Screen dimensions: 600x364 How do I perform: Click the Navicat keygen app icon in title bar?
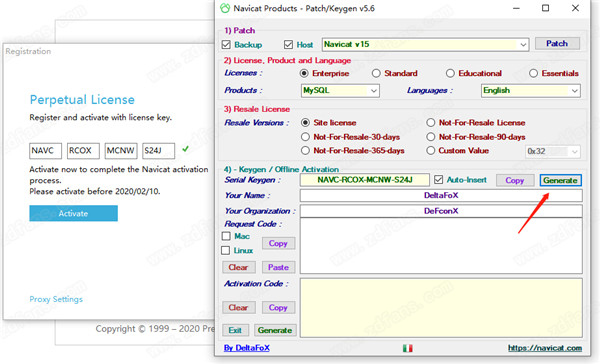coord(225,8)
